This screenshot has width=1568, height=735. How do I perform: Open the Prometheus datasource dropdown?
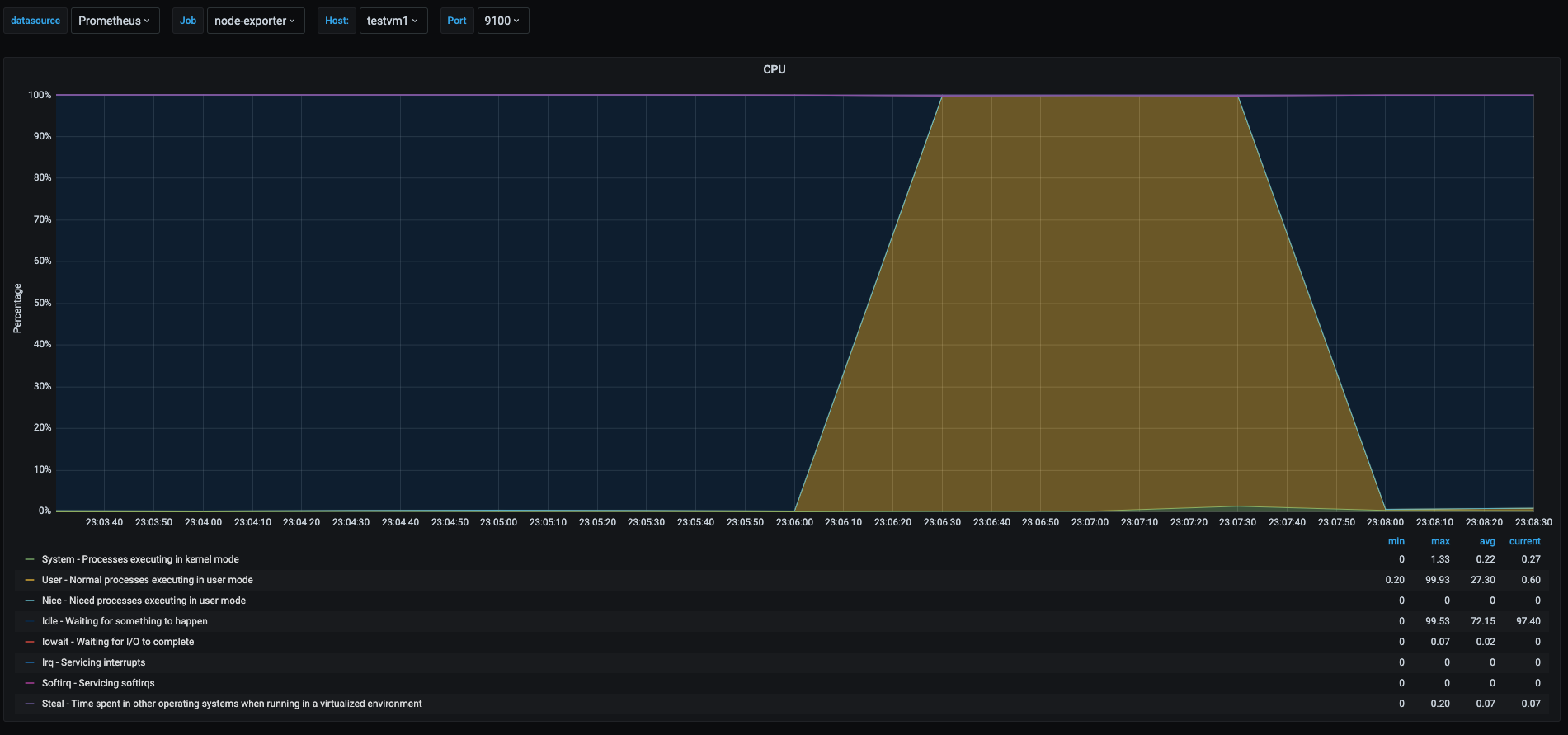[115, 21]
